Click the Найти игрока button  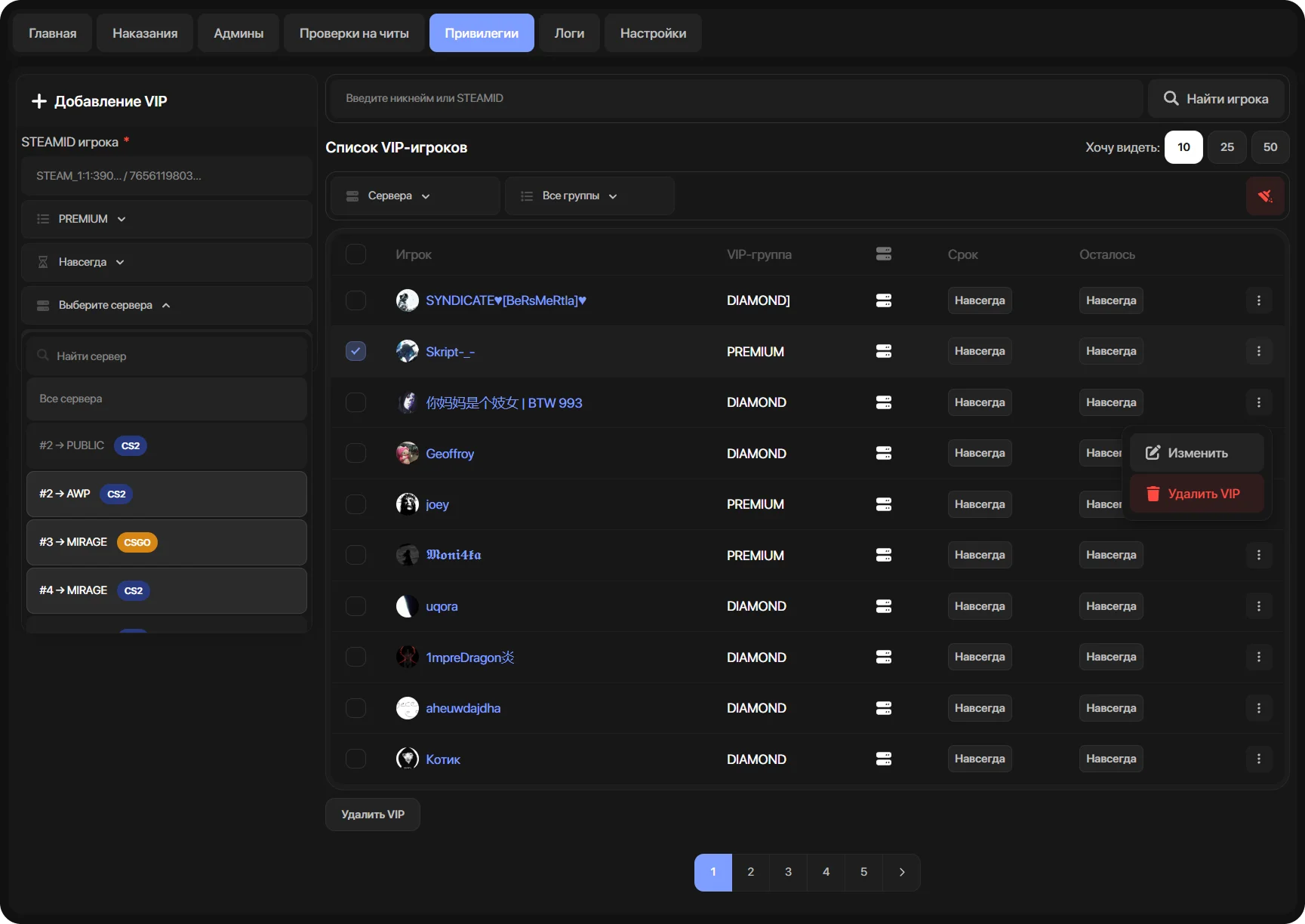pos(1216,99)
